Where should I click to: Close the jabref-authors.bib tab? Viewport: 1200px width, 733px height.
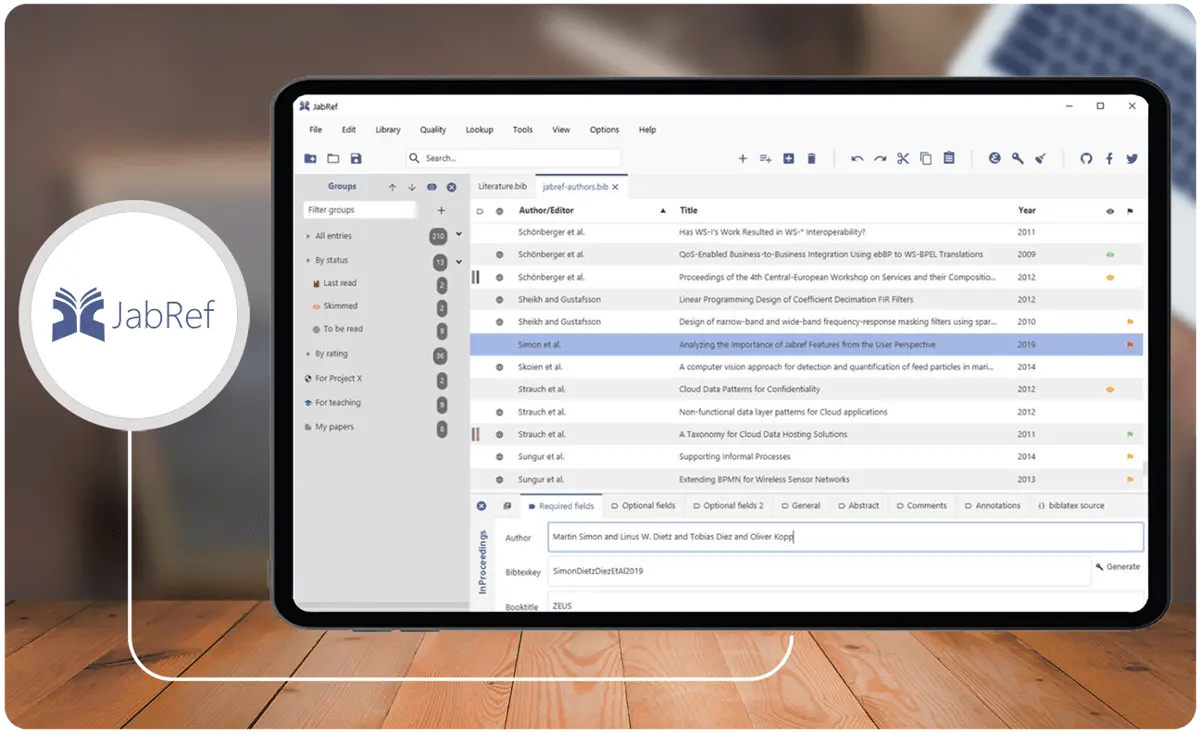click(615, 187)
